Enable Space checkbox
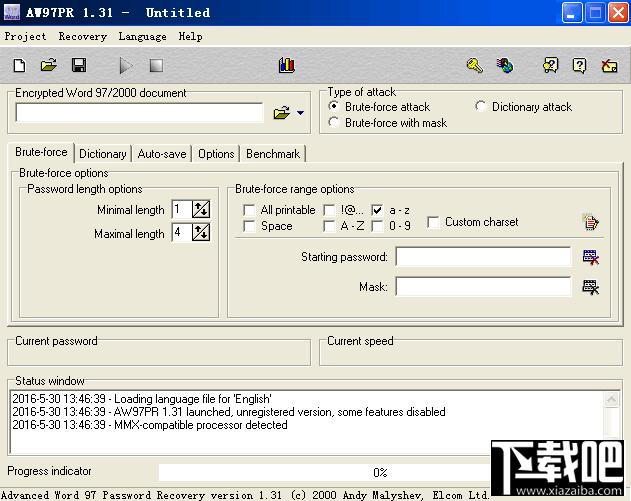 coord(249,226)
